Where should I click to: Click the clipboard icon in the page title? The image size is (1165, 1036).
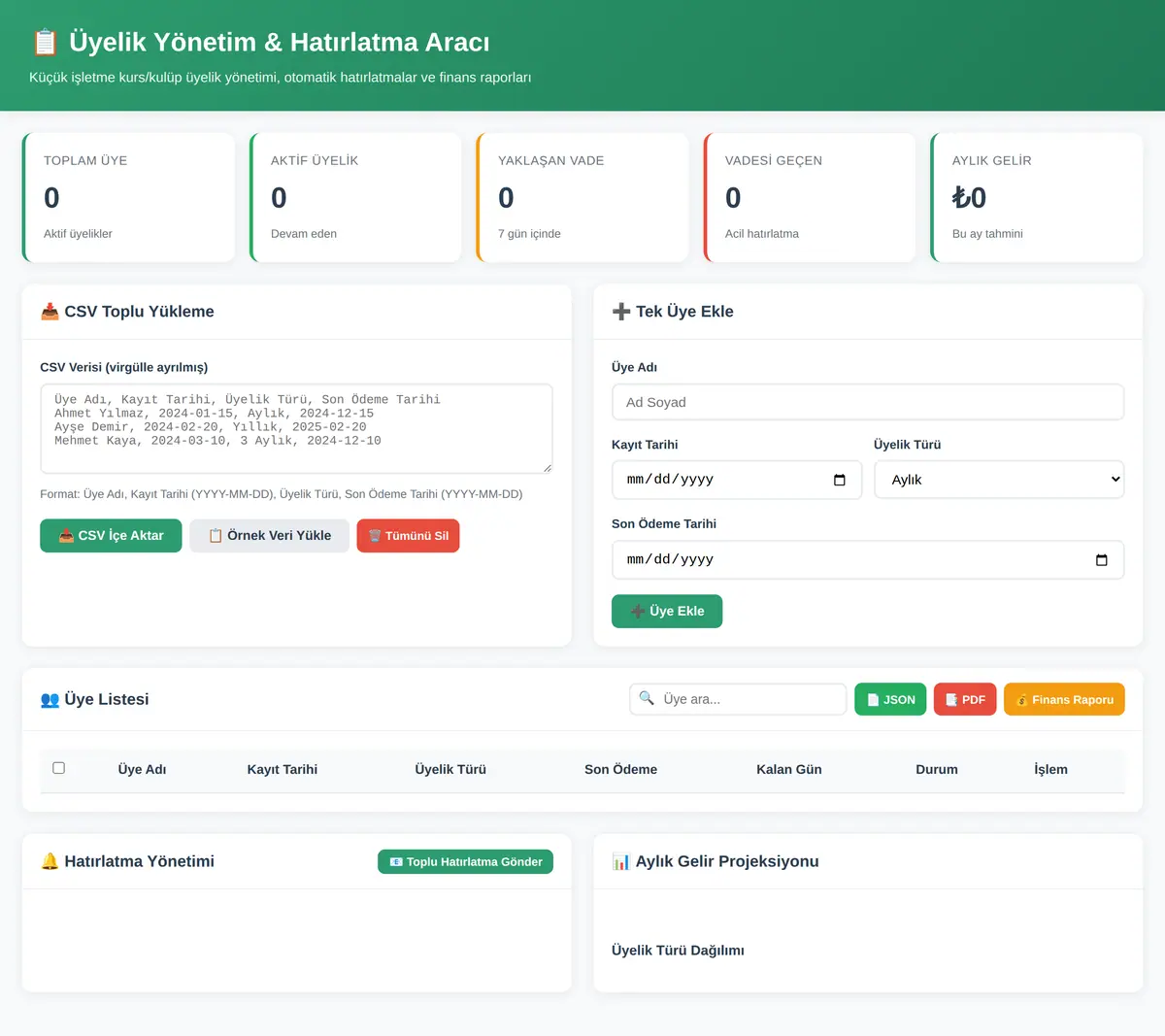point(45,43)
